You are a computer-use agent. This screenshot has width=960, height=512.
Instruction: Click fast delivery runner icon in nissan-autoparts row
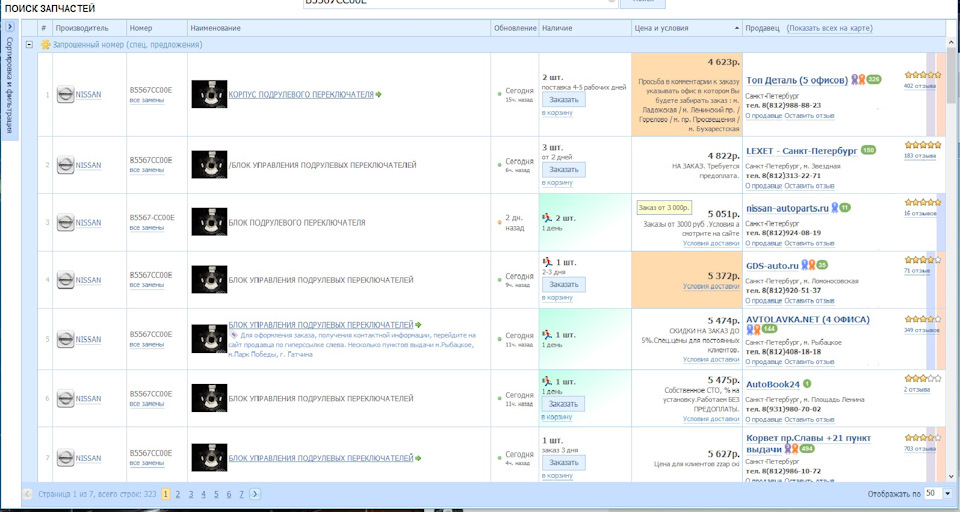(547, 217)
